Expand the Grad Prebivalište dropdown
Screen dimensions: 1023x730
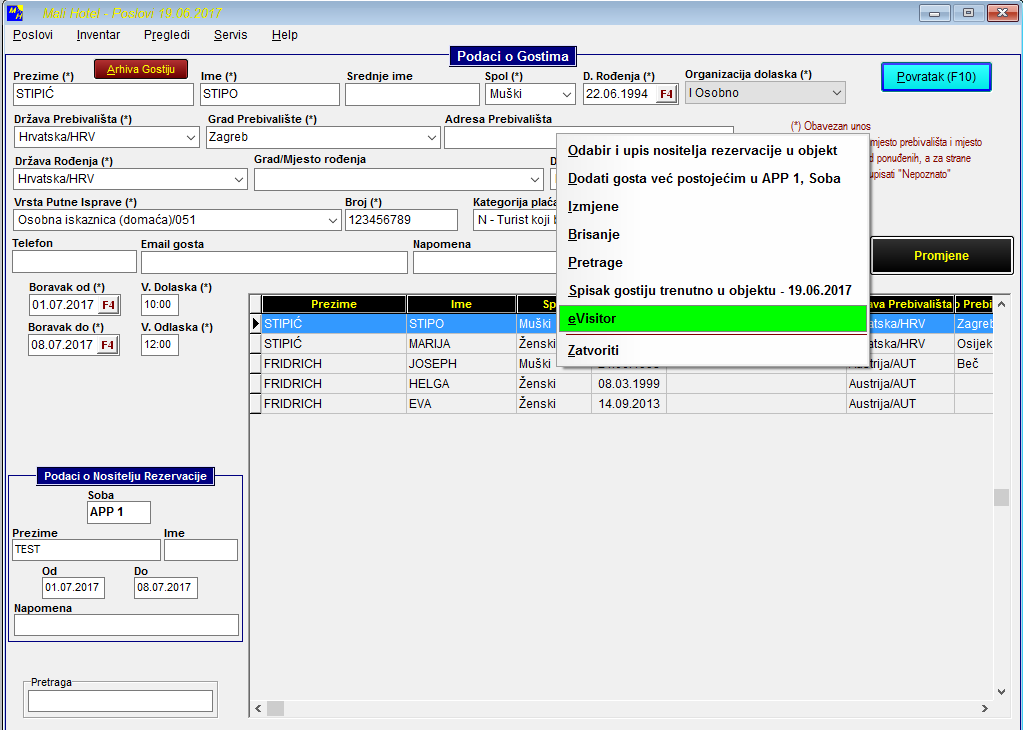[x=431, y=138]
